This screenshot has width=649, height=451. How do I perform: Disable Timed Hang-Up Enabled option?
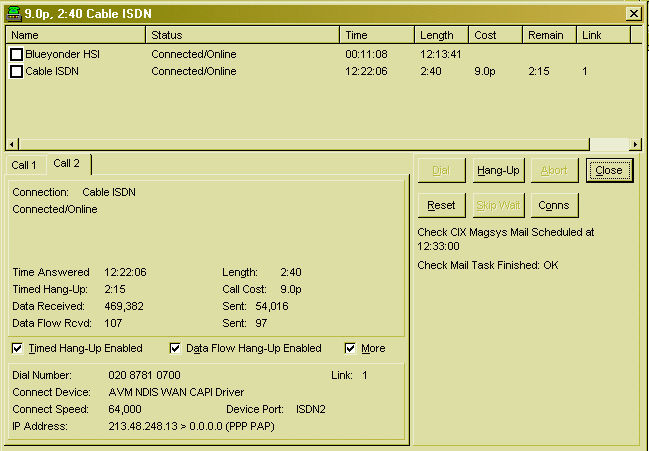click(x=19, y=349)
